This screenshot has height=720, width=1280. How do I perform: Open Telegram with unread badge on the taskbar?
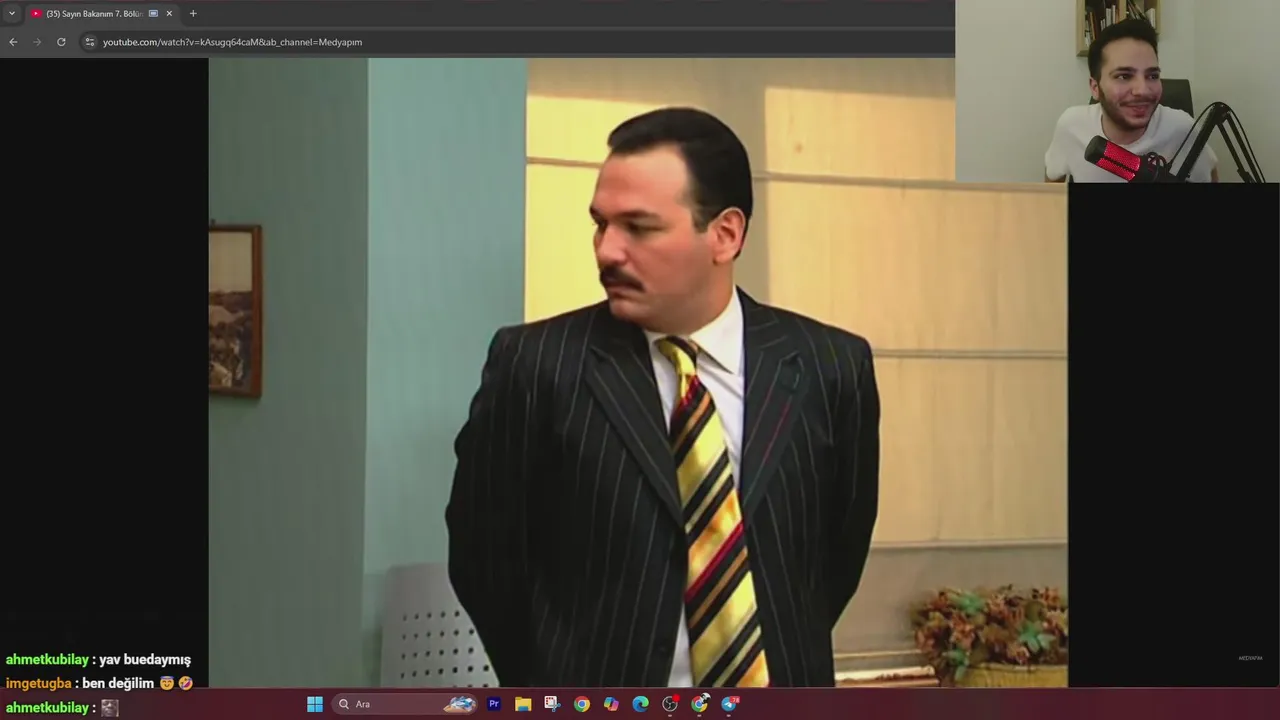pos(730,704)
